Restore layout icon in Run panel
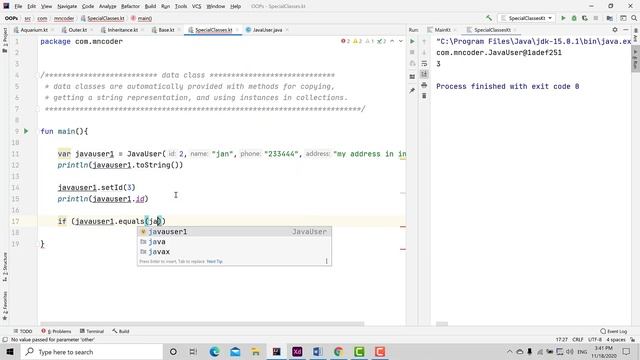This screenshot has height=360, width=640. point(412,77)
